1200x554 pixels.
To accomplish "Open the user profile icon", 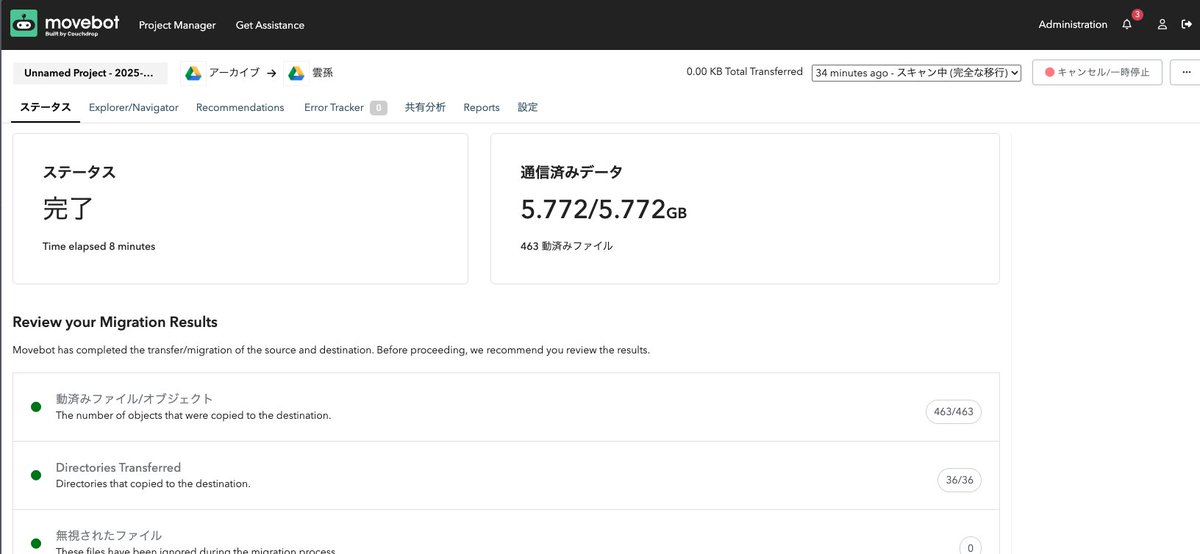I will pos(1162,25).
